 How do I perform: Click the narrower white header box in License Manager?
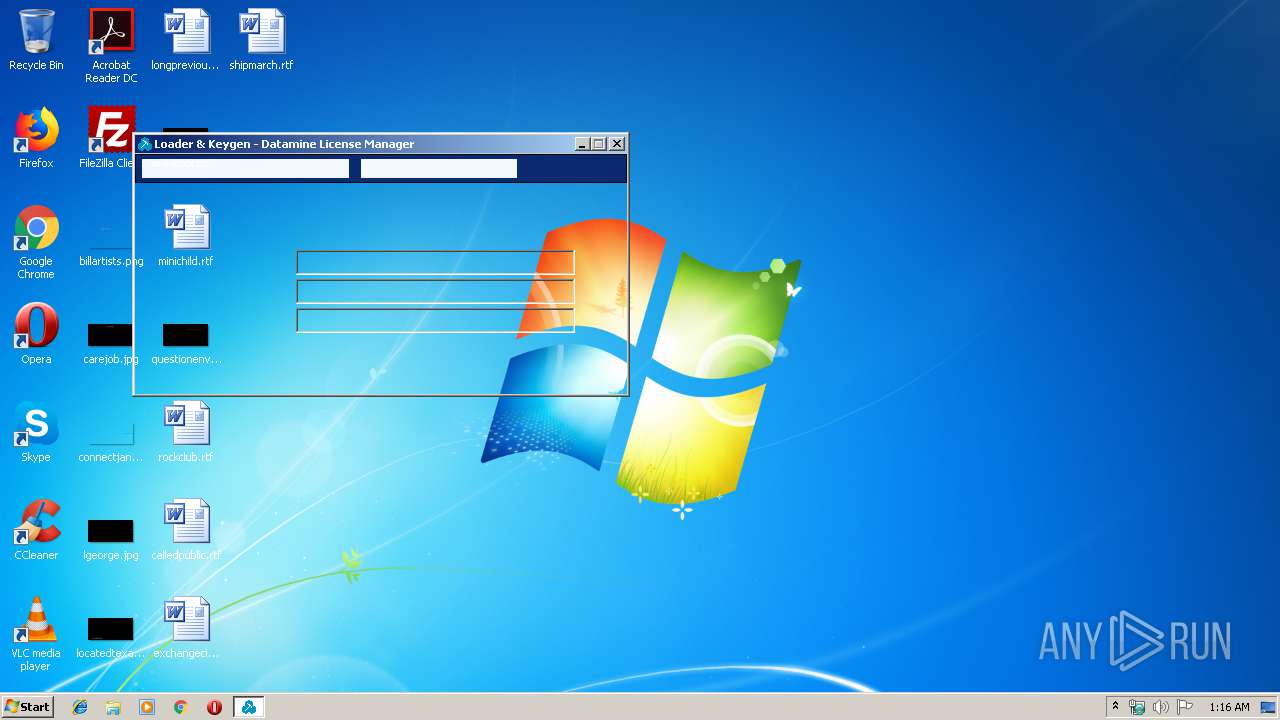click(439, 168)
